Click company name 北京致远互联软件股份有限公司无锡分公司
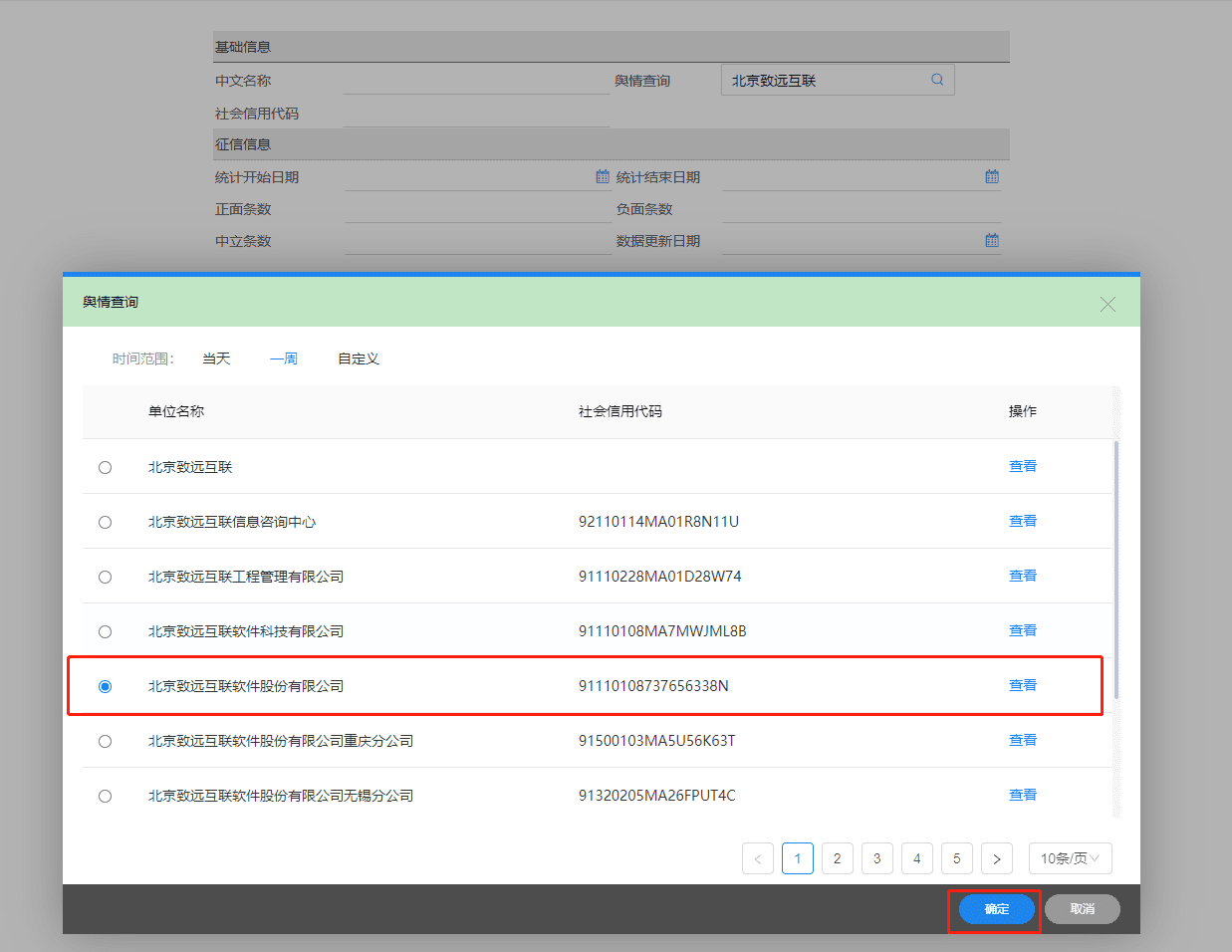This screenshot has width=1232, height=952. click(x=281, y=796)
